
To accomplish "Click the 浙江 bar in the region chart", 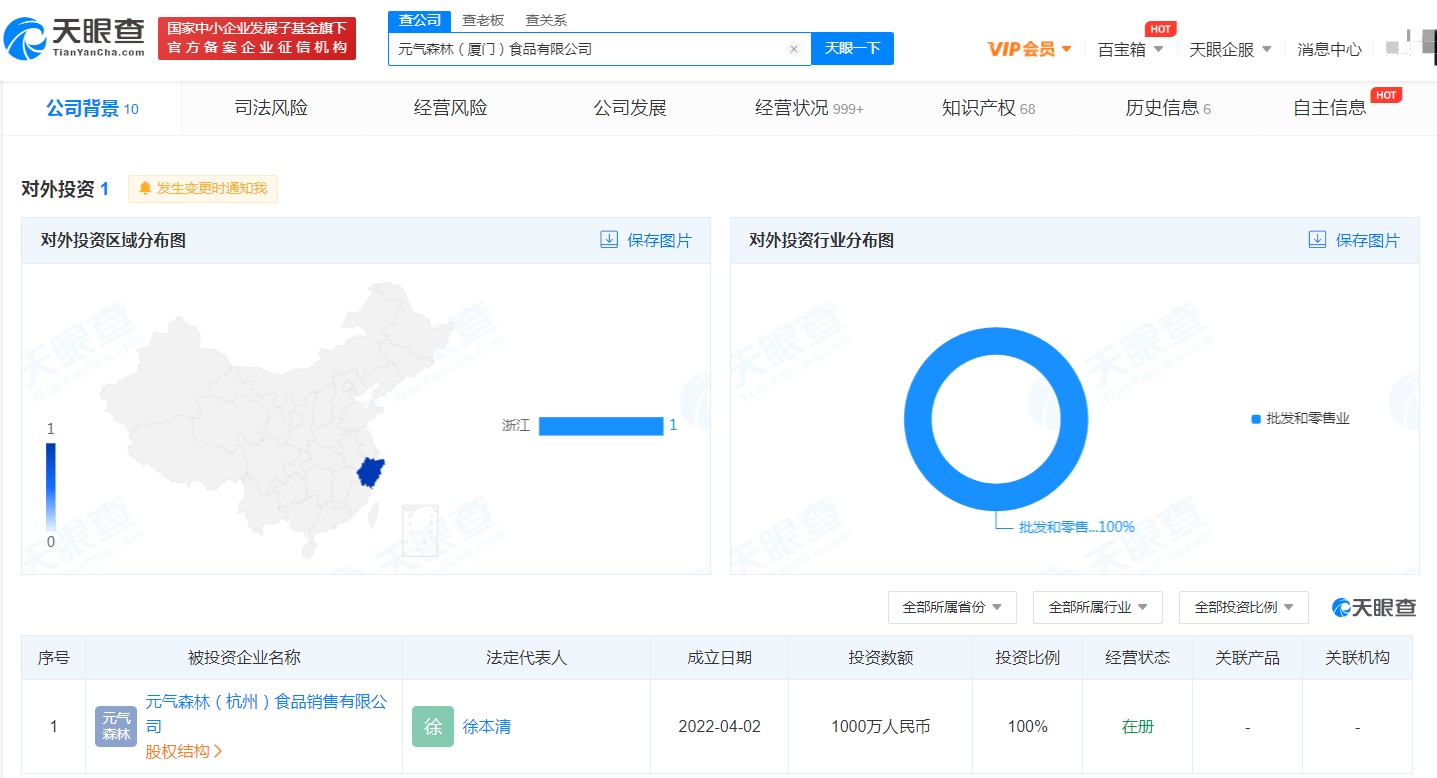I will point(601,426).
